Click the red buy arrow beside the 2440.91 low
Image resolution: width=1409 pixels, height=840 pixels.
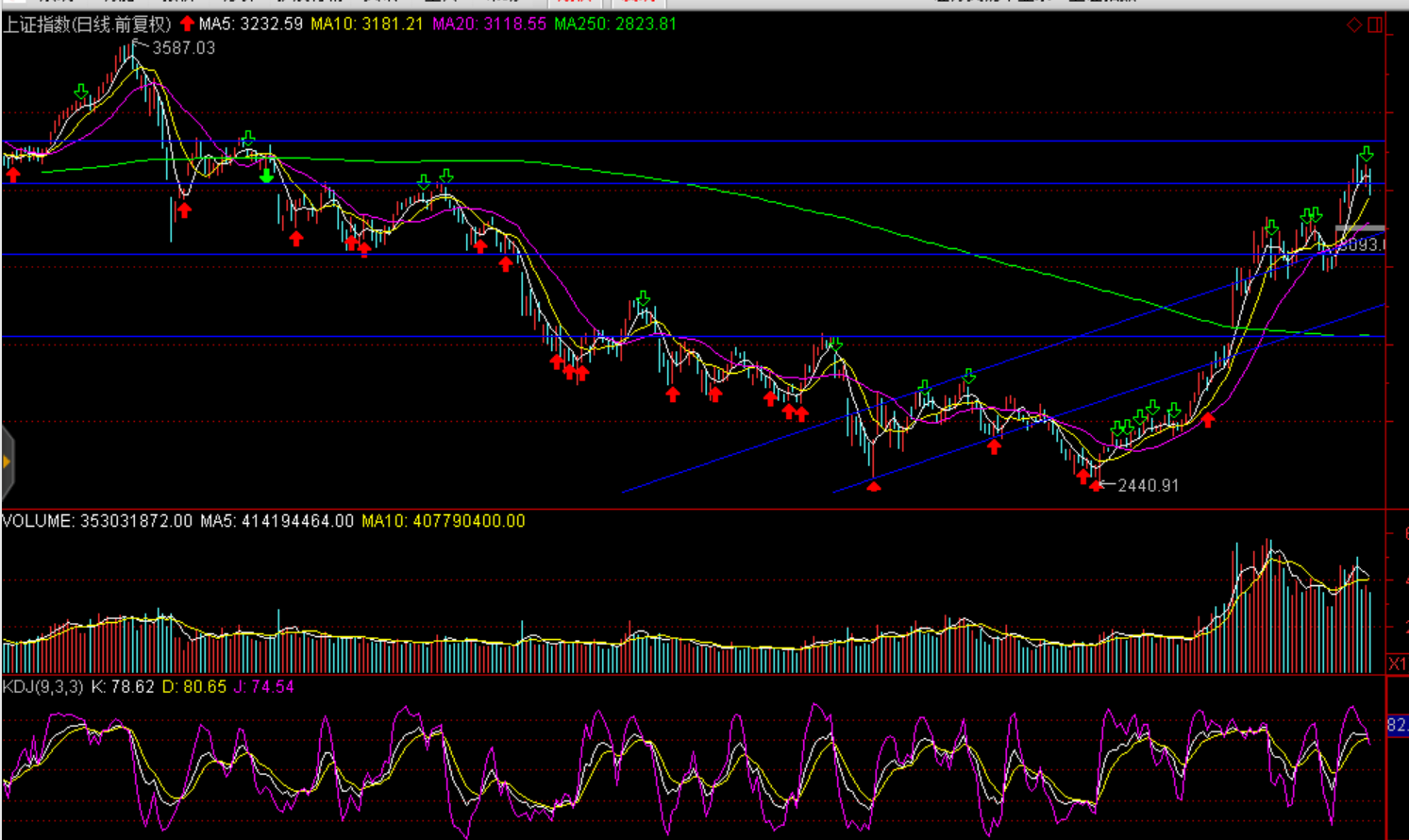[x=1095, y=485]
